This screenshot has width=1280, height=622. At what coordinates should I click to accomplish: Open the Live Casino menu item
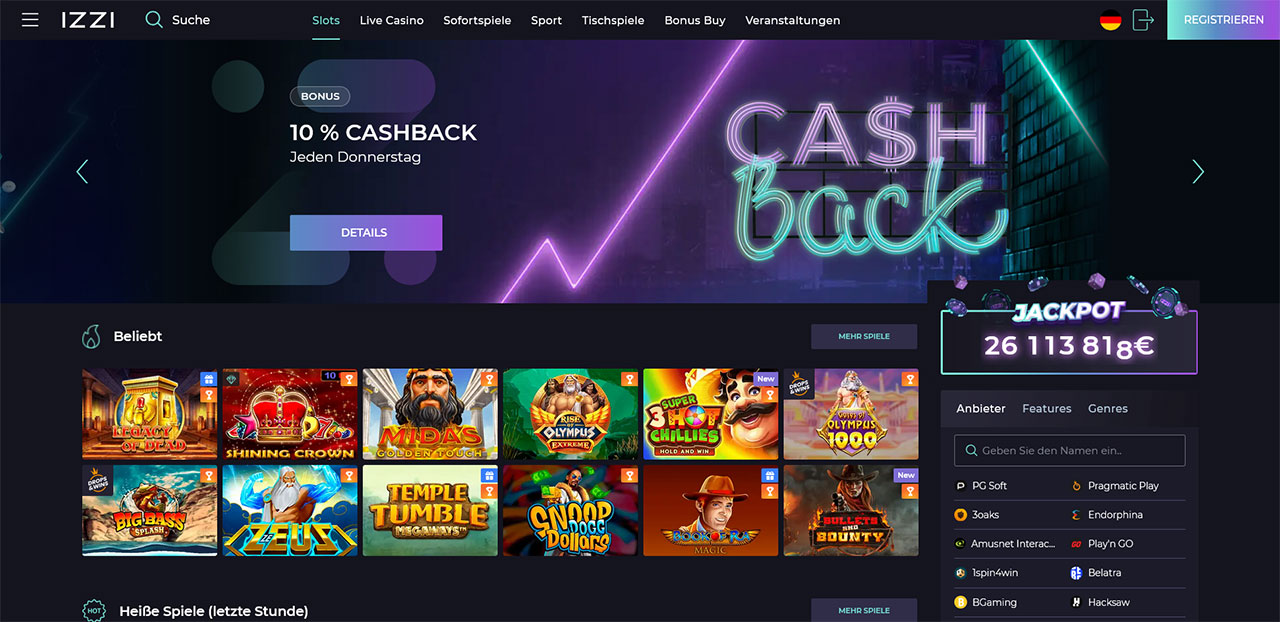392,20
